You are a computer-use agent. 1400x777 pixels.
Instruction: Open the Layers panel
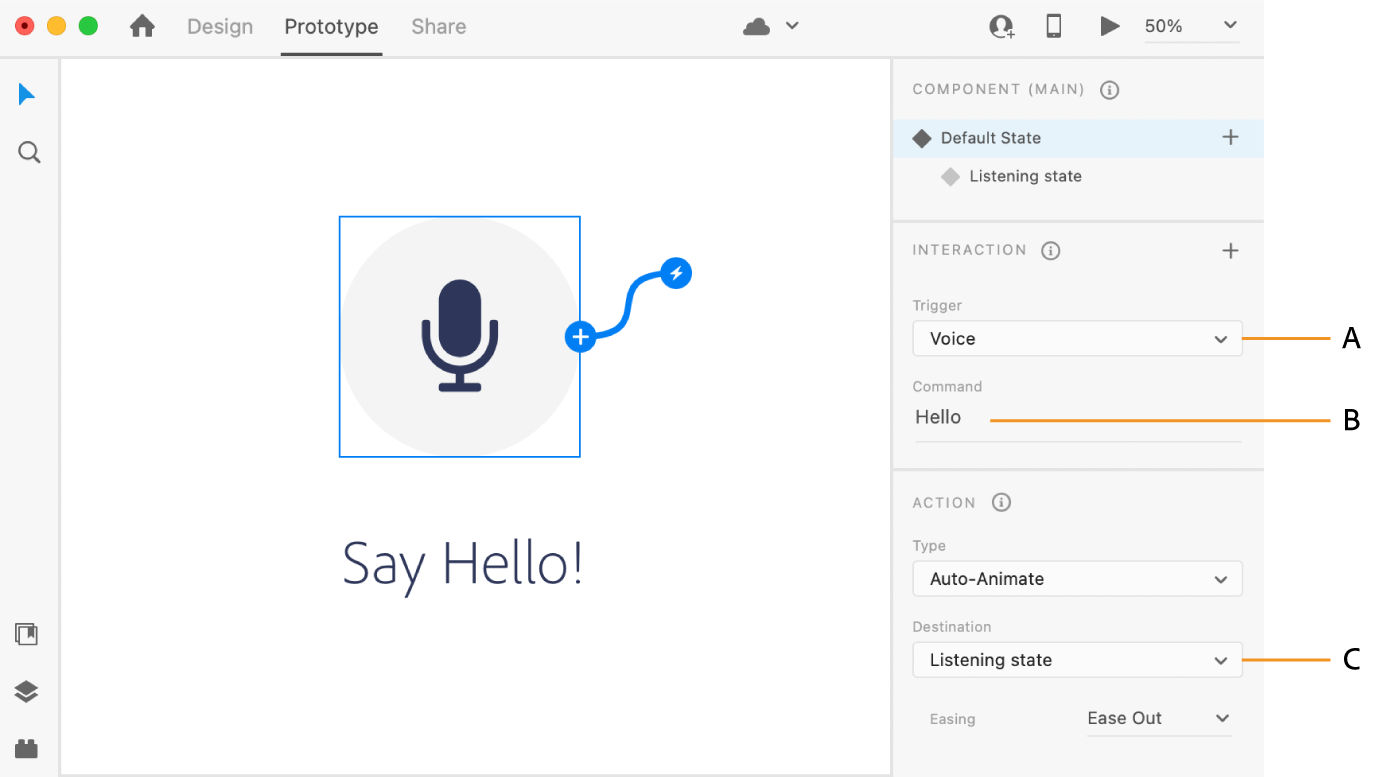point(27,691)
